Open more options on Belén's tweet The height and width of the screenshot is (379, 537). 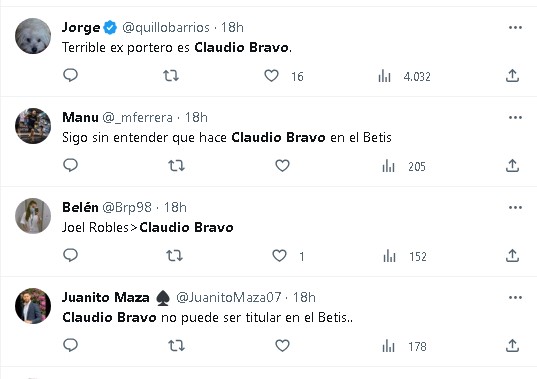(x=515, y=207)
